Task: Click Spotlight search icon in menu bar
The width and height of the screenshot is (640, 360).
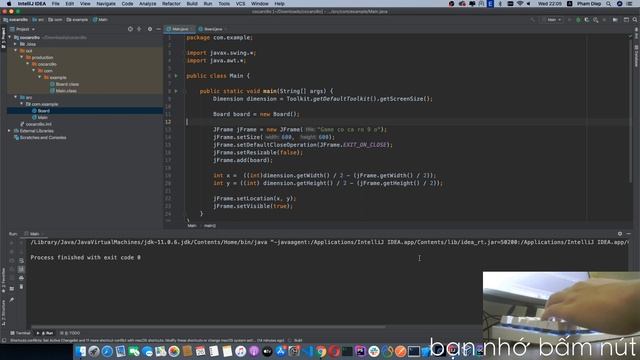Action: (609, 4)
